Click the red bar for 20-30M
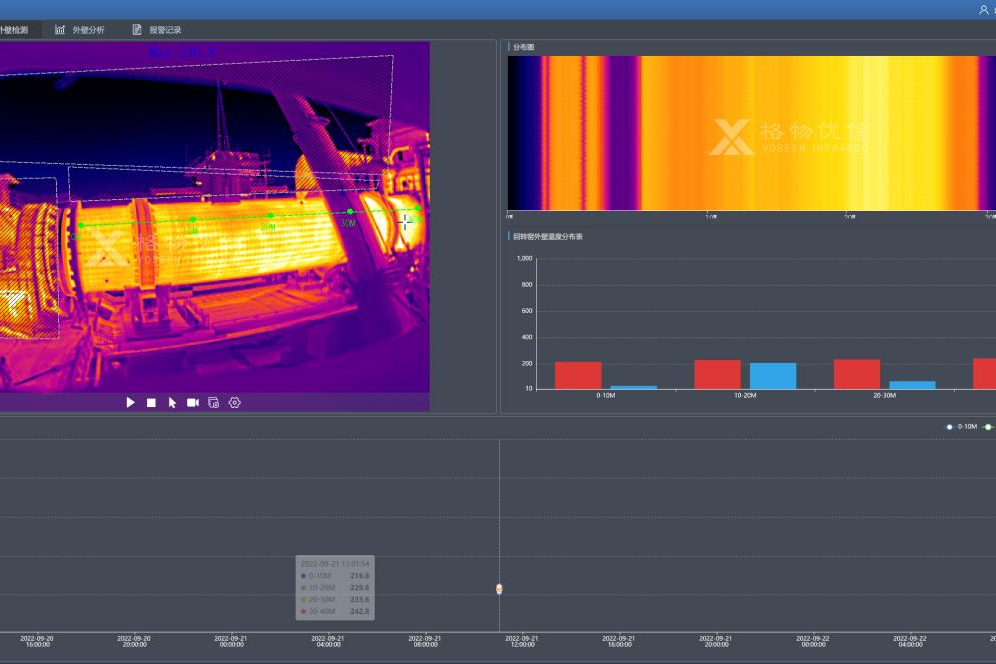 (x=857, y=374)
